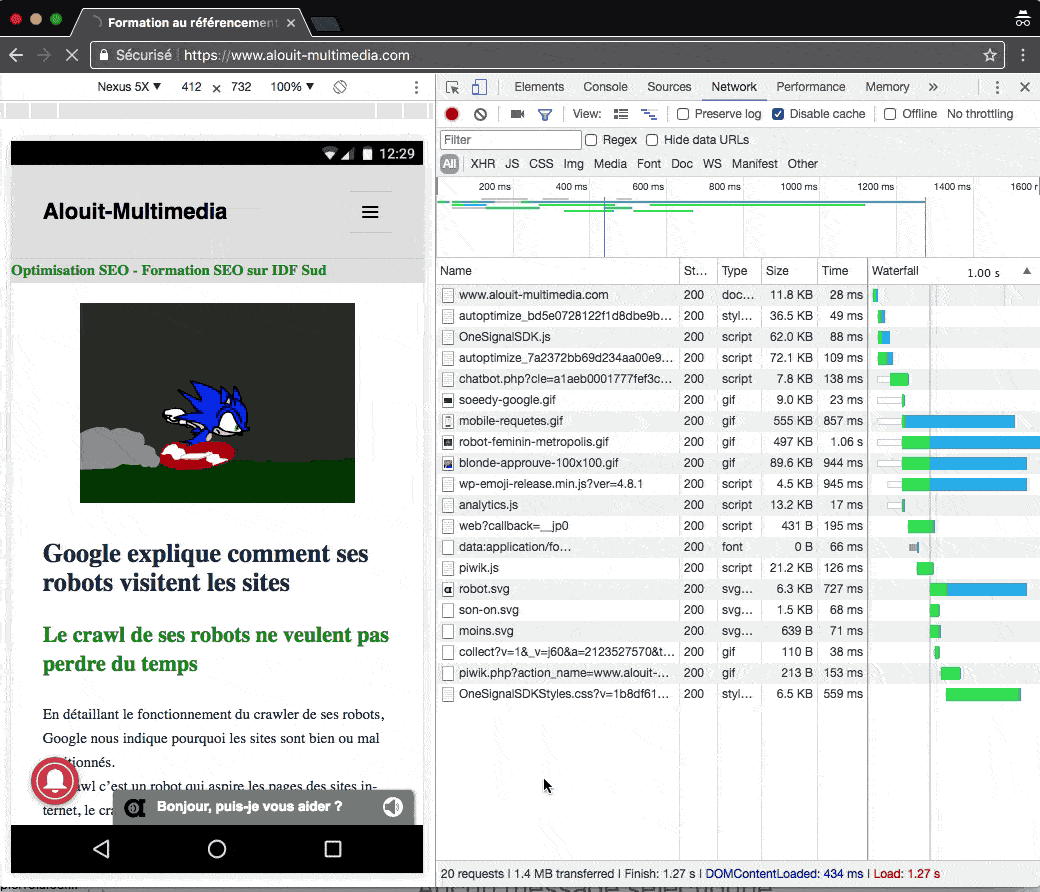This screenshot has height=892, width=1040.
Task: Click the network Filter text field
Action: pos(510,140)
